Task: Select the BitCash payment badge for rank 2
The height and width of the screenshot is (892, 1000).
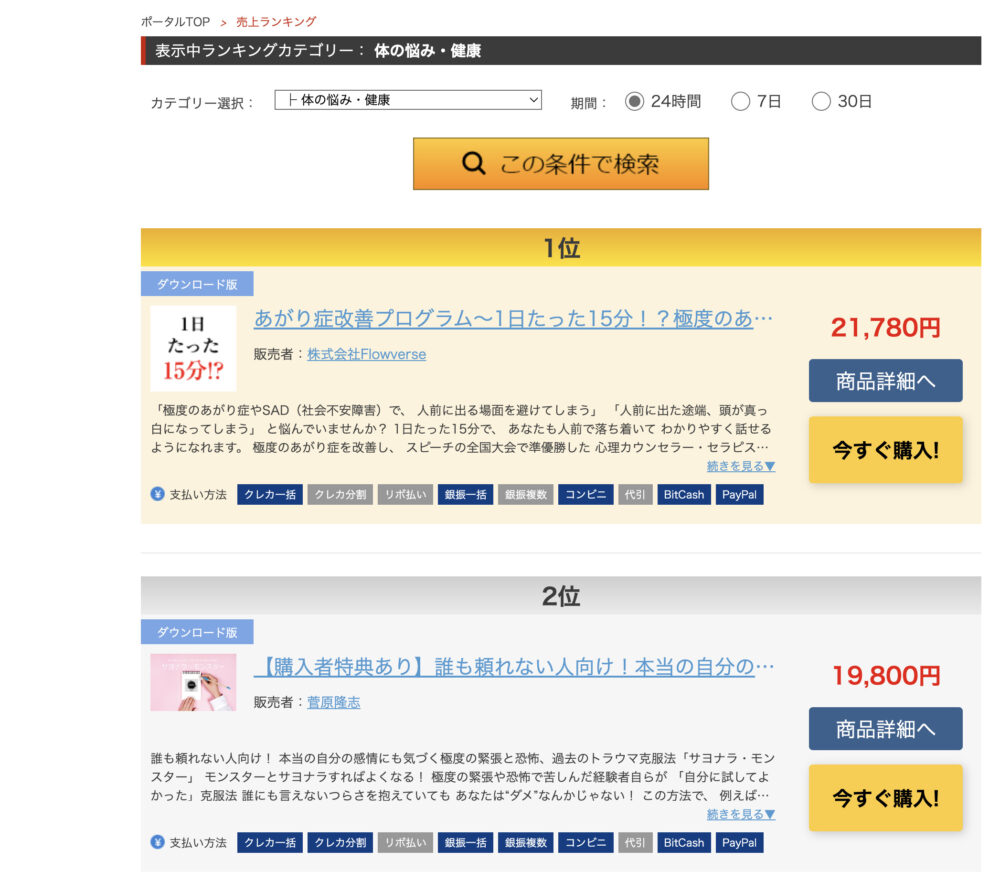Action: tap(682, 842)
